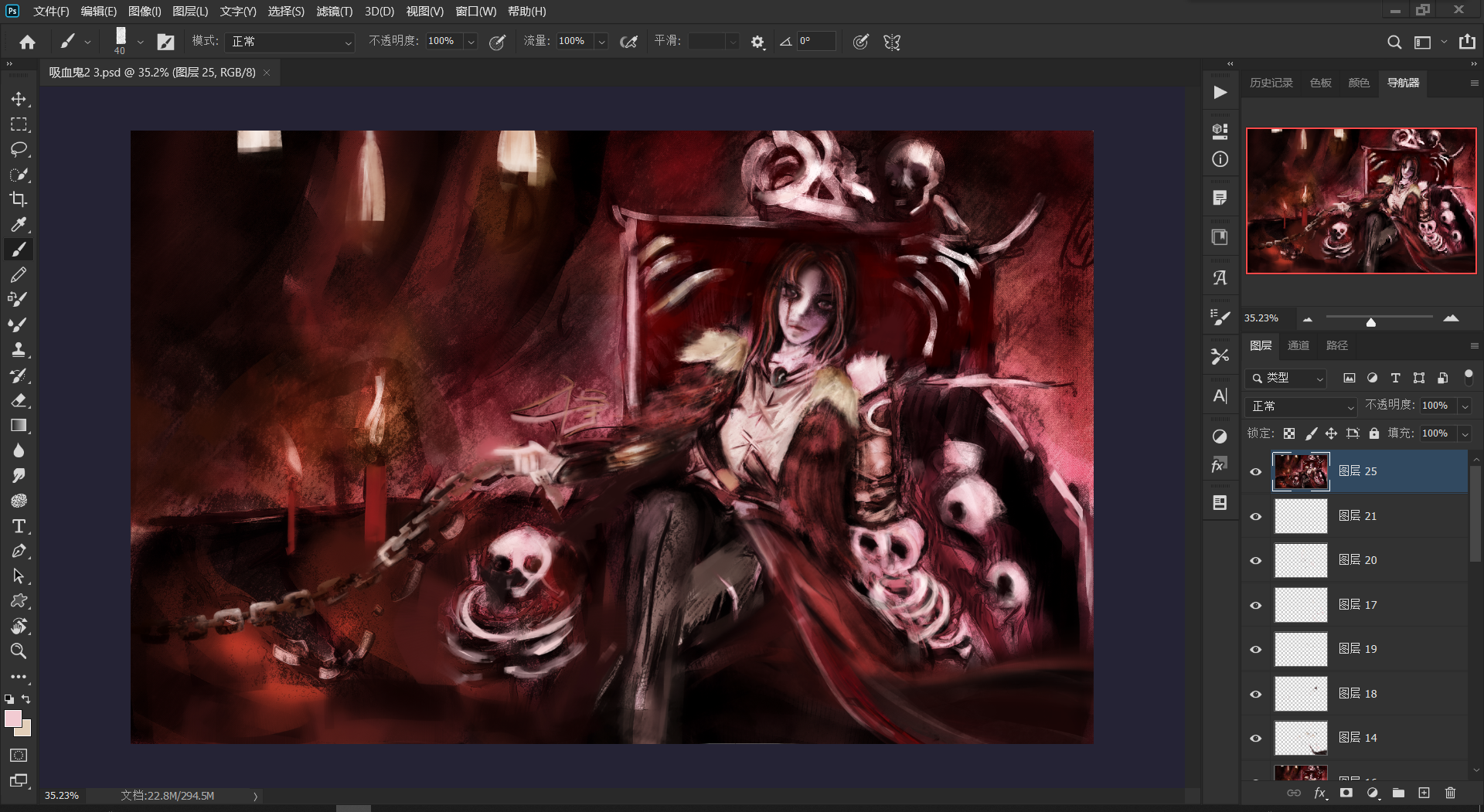Click the home screen icon

click(27, 42)
